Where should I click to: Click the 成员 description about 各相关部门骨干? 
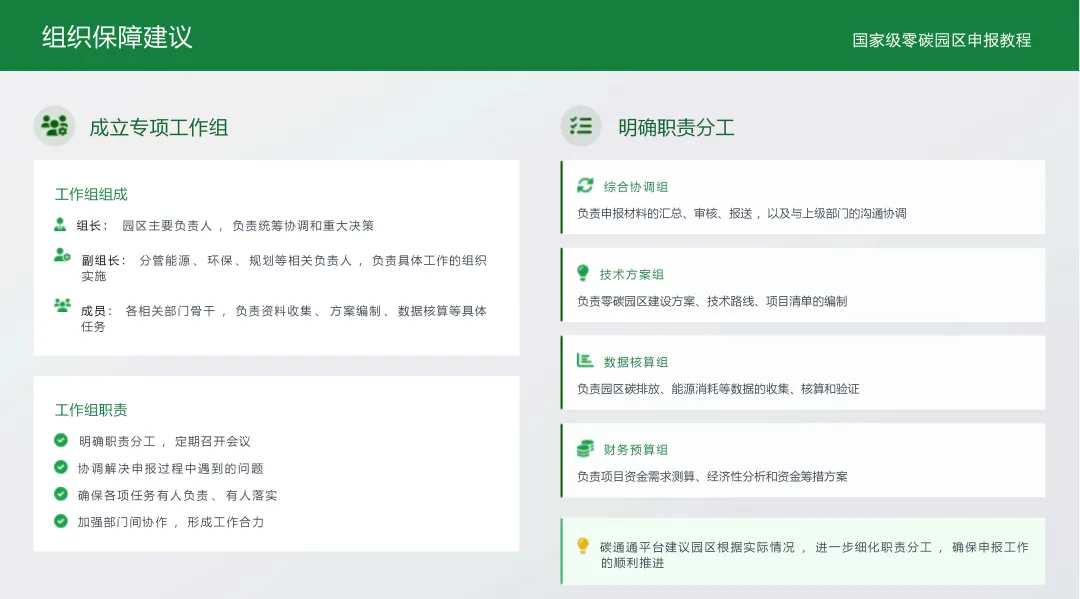[x=284, y=318]
